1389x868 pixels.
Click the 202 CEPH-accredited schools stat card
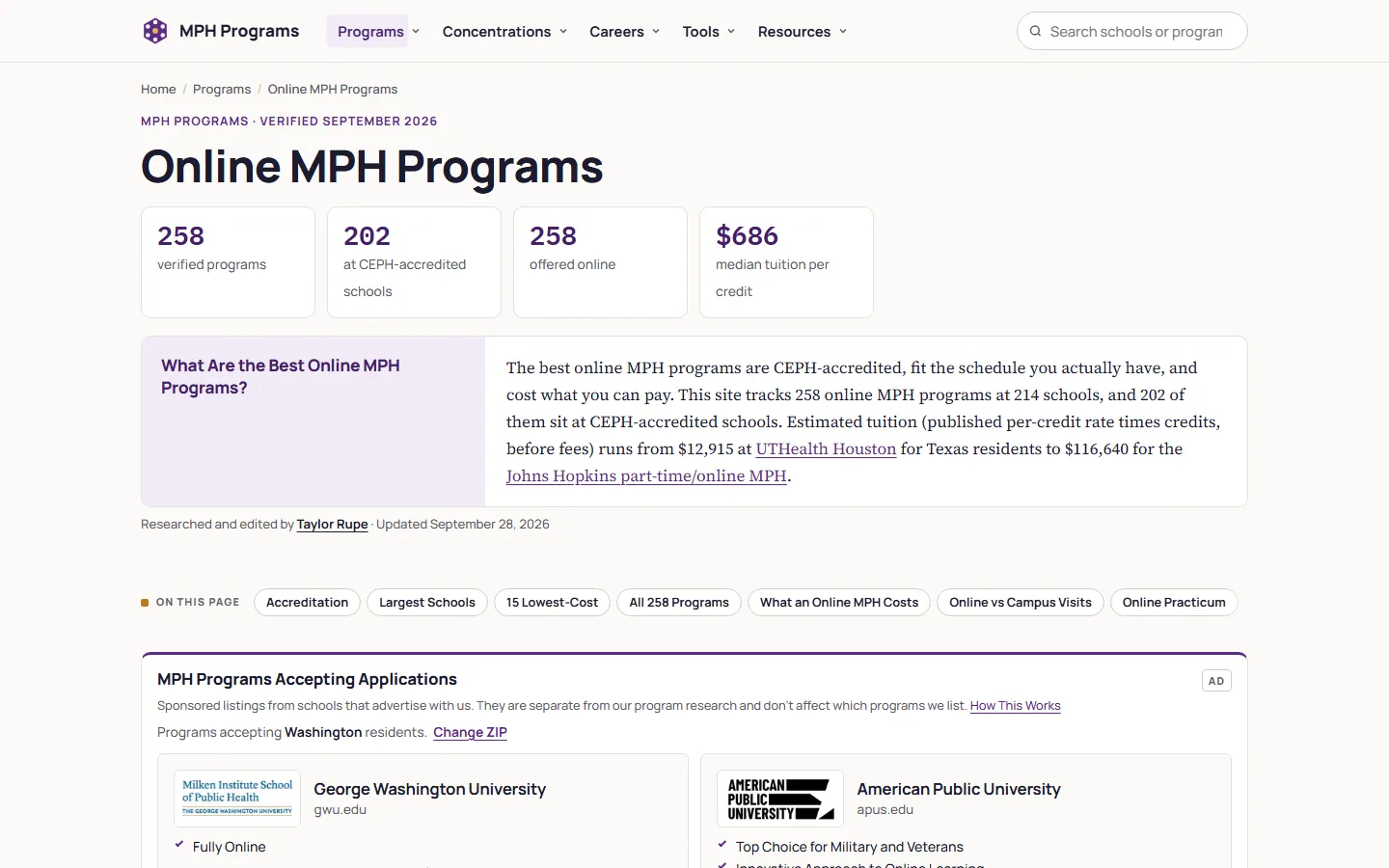(x=414, y=262)
